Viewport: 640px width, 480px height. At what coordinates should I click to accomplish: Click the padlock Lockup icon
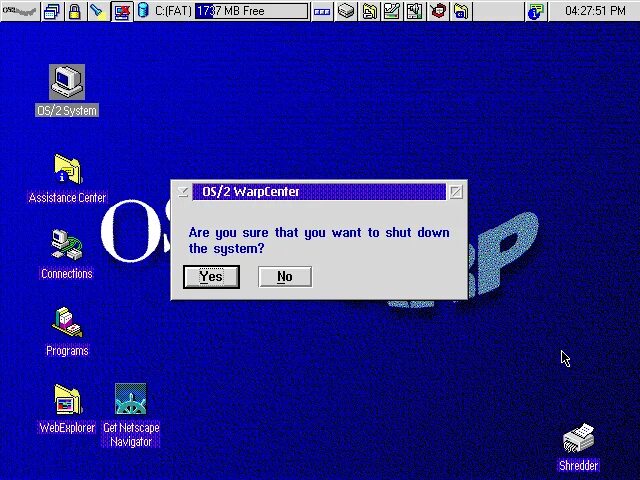tap(74, 11)
